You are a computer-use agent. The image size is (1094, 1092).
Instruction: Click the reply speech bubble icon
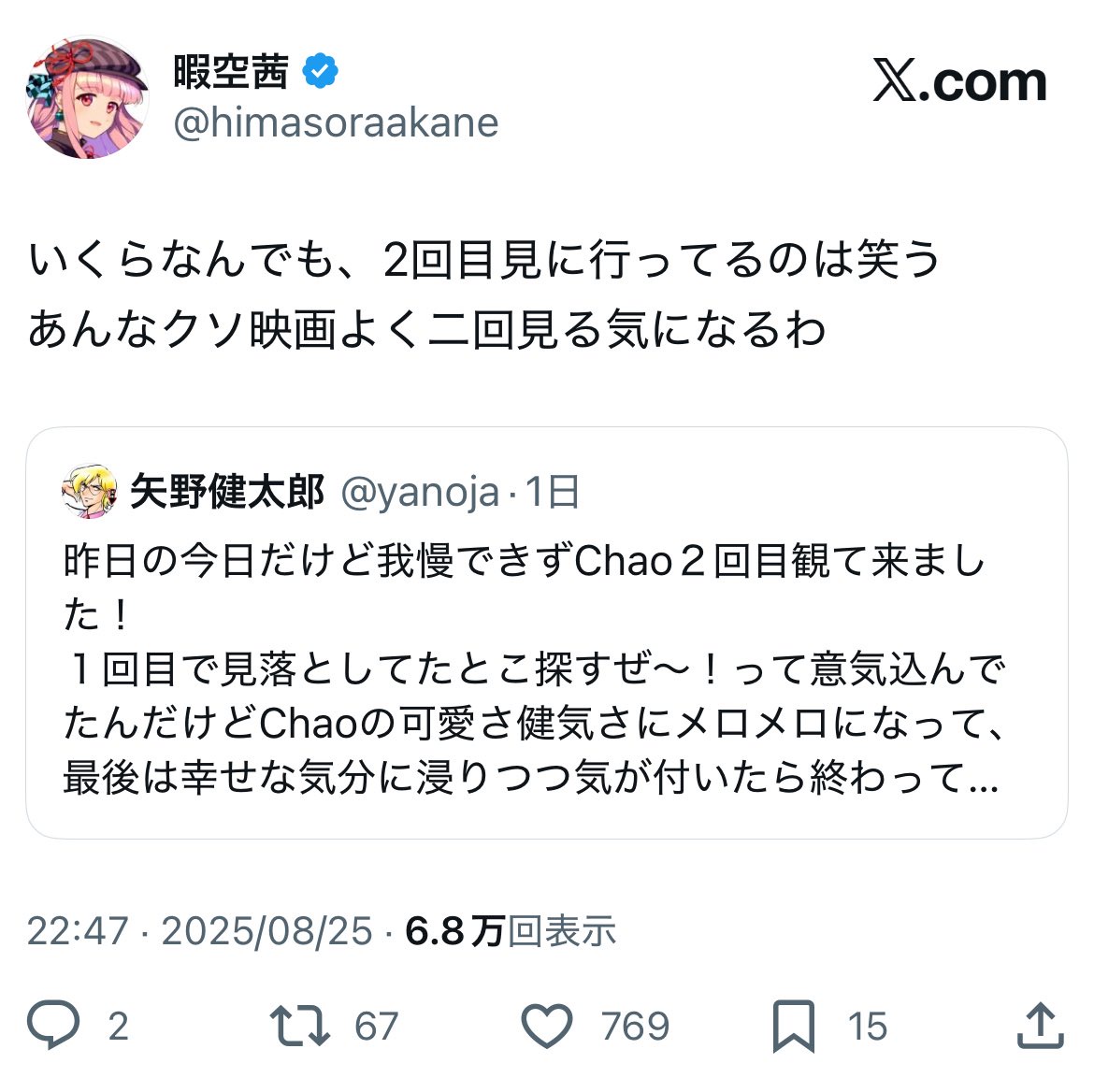click(x=53, y=1026)
